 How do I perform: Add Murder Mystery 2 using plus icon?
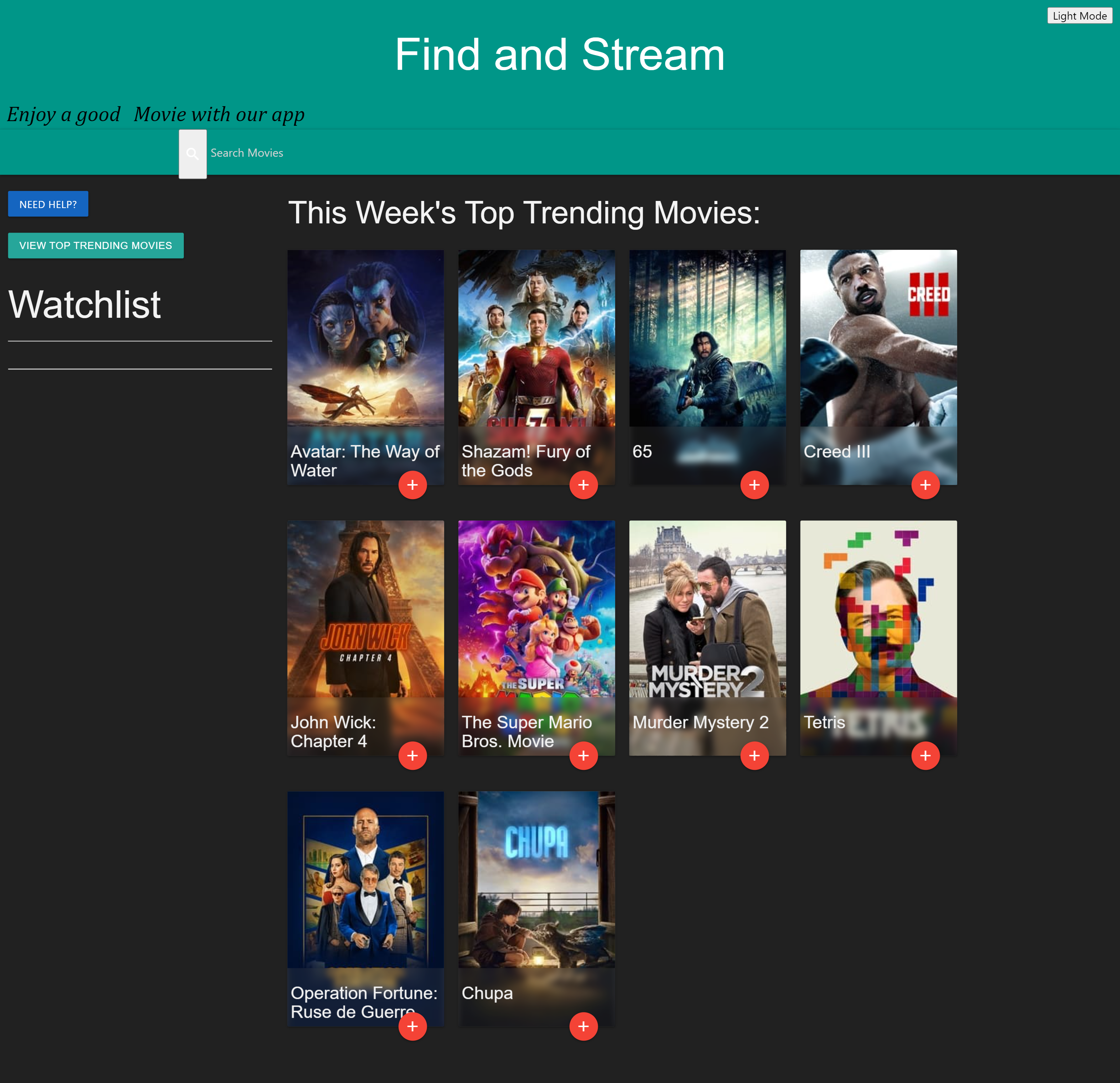(754, 756)
